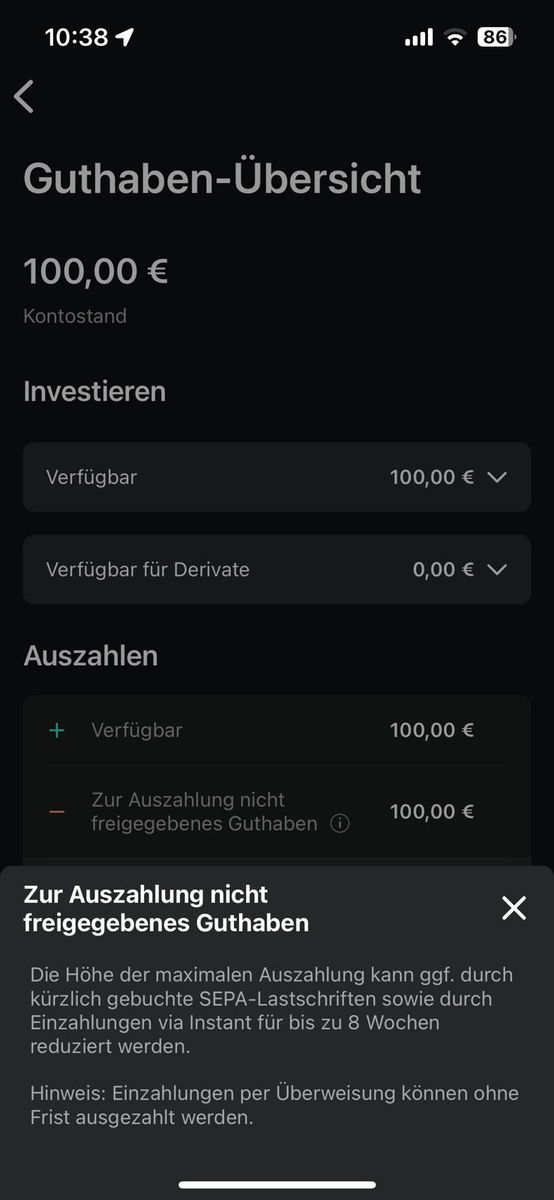Expand the Verfügbar chevron under Investieren
554x1200 pixels.
pos(497,478)
